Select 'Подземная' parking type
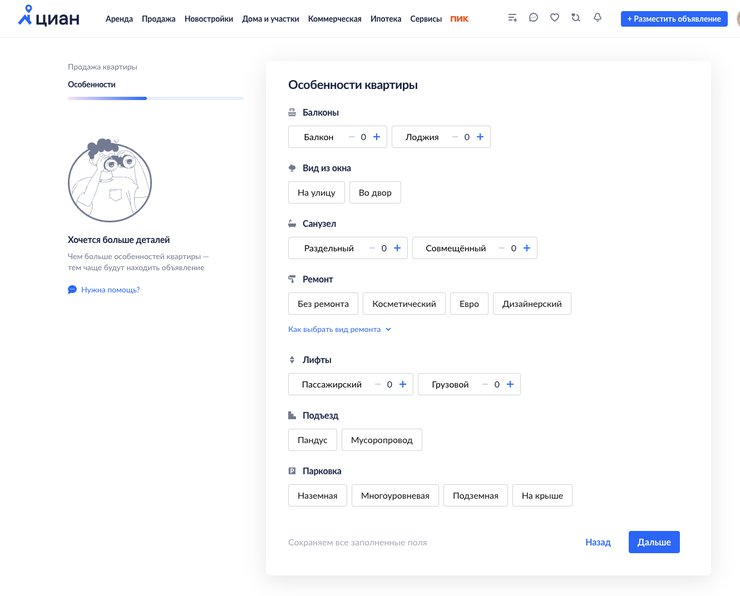The height and width of the screenshot is (596, 740). point(475,496)
